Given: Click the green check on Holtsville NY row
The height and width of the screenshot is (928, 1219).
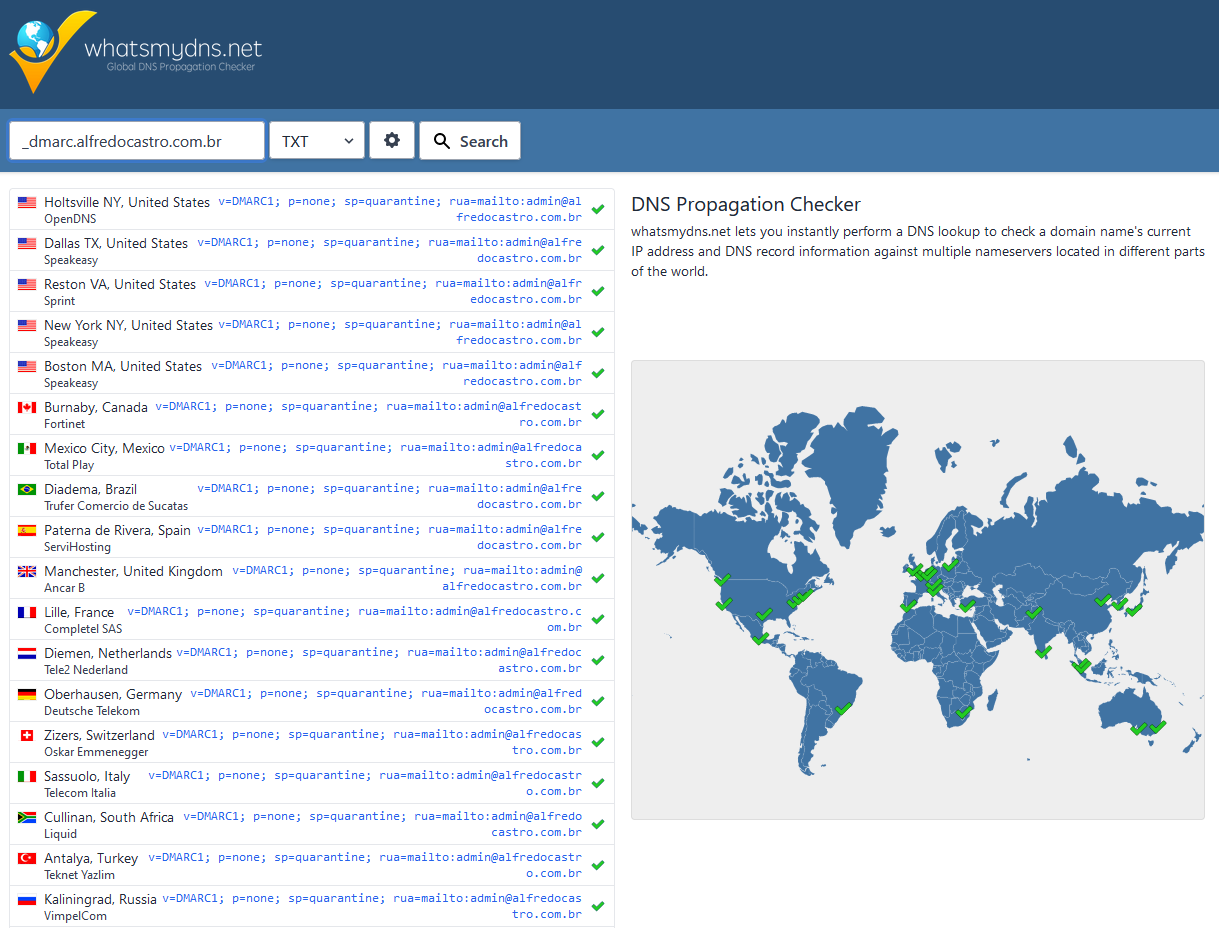Looking at the screenshot, I should pos(598,209).
